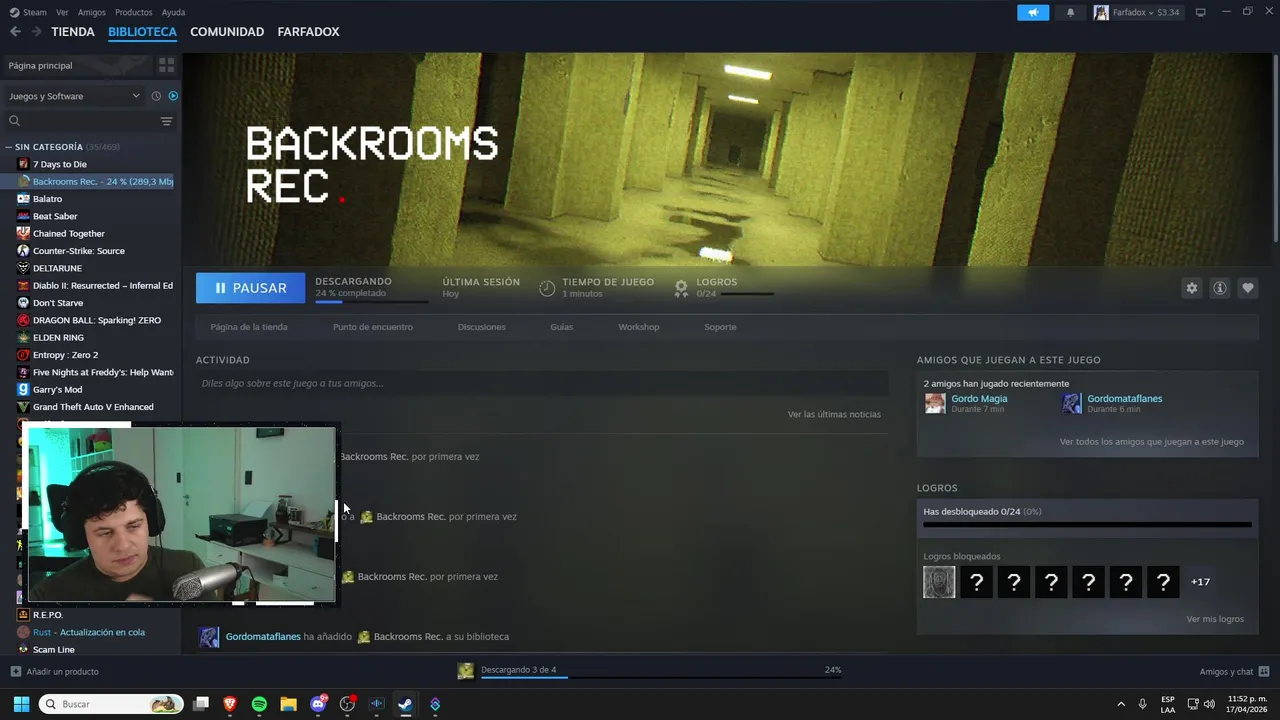Open Página de la tienda link

click(x=249, y=327)
